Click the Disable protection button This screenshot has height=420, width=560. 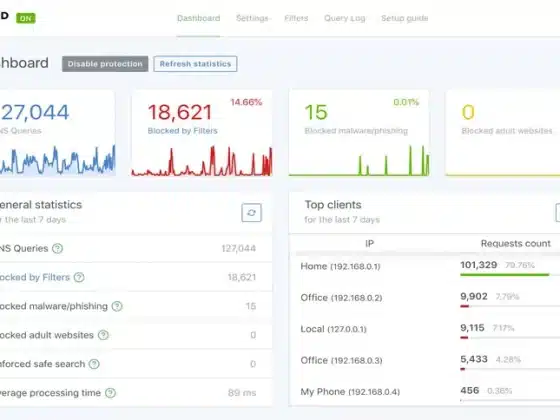pos(105,64)
